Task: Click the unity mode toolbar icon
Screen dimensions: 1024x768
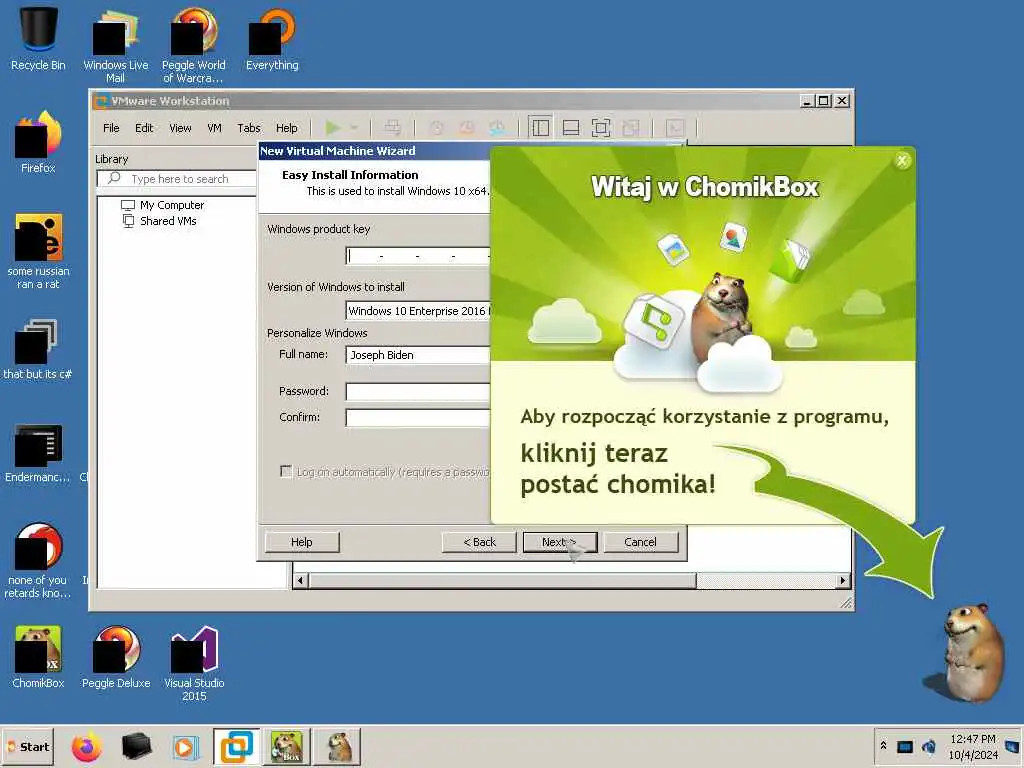Action: [x=631, y=127]
